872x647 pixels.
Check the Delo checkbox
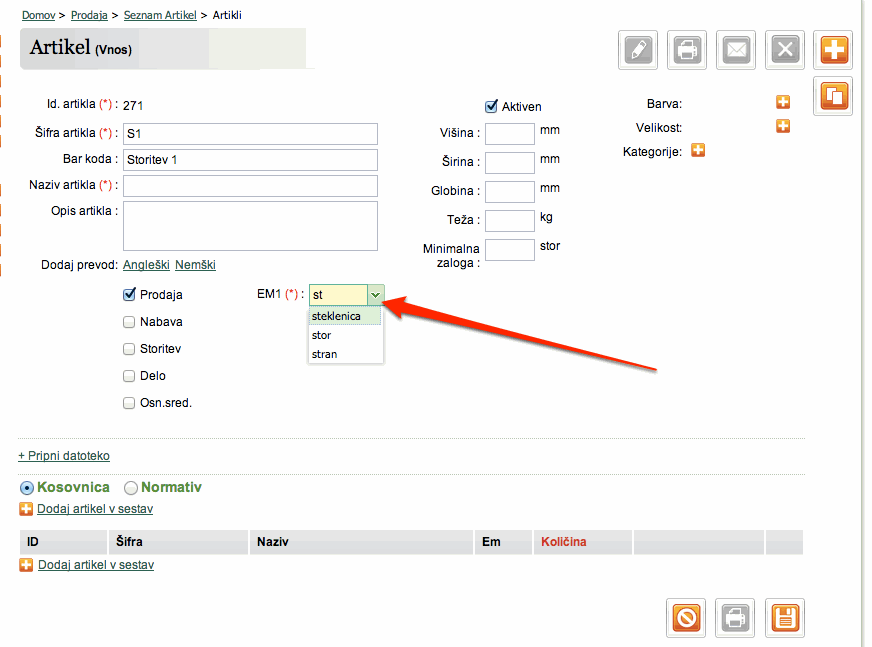point(129,376)
